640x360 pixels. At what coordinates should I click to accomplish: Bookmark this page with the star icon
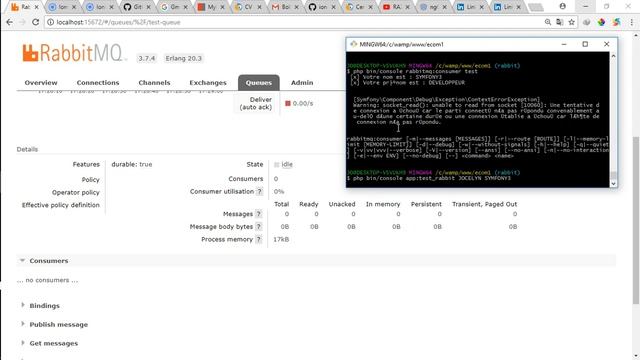571,22
